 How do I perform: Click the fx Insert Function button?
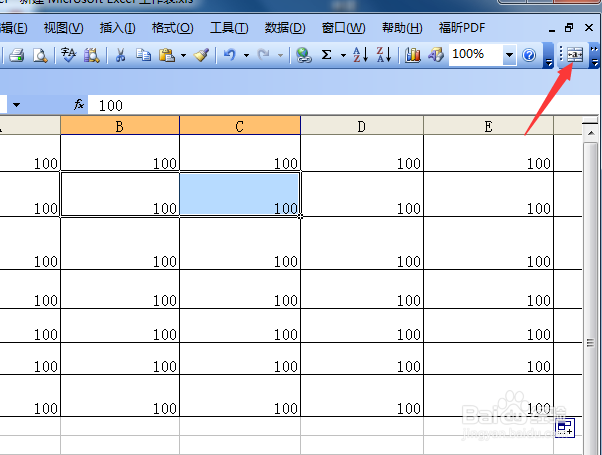(x=79, y=104)
